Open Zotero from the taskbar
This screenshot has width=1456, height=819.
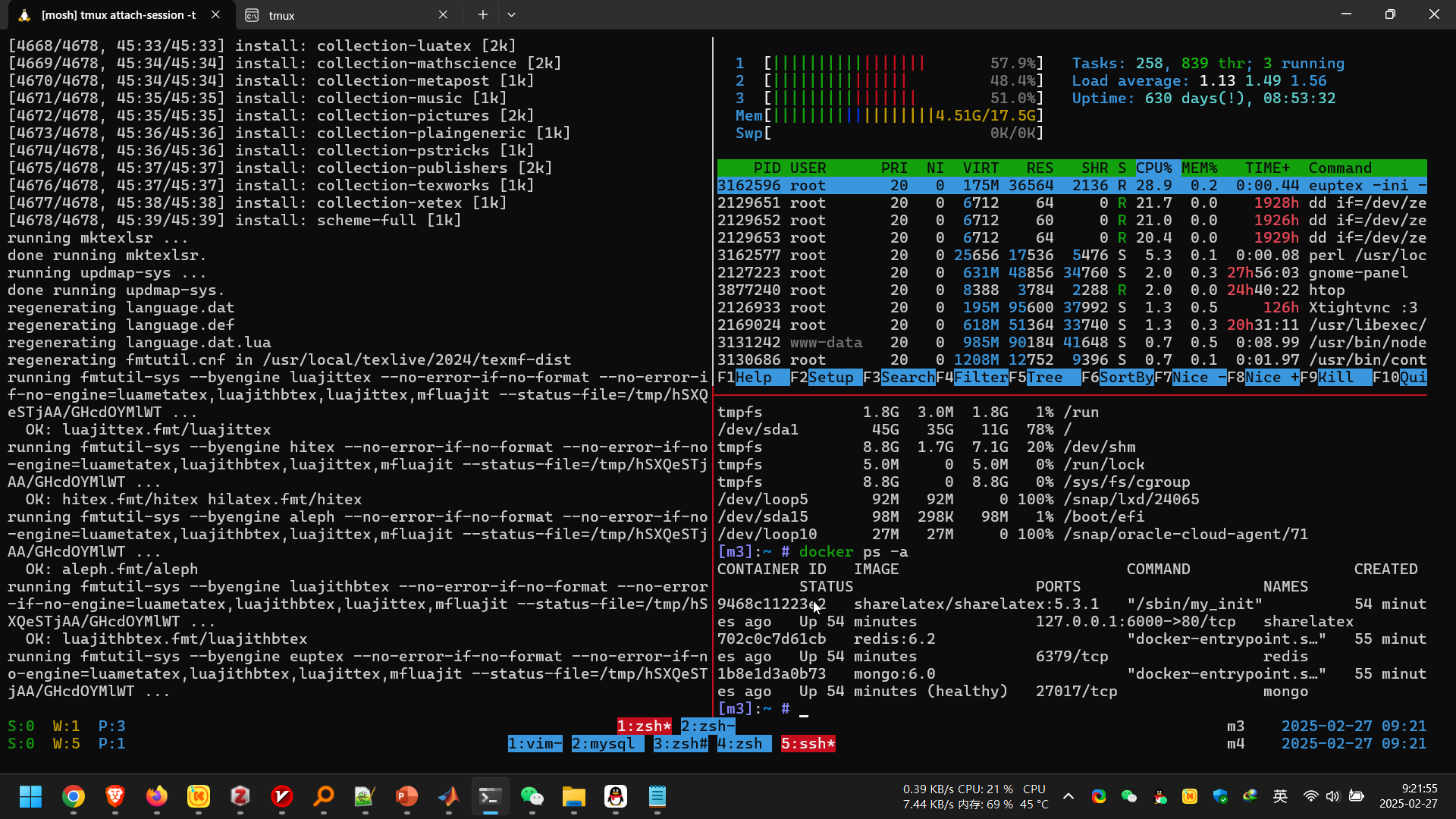pos(240,796)
